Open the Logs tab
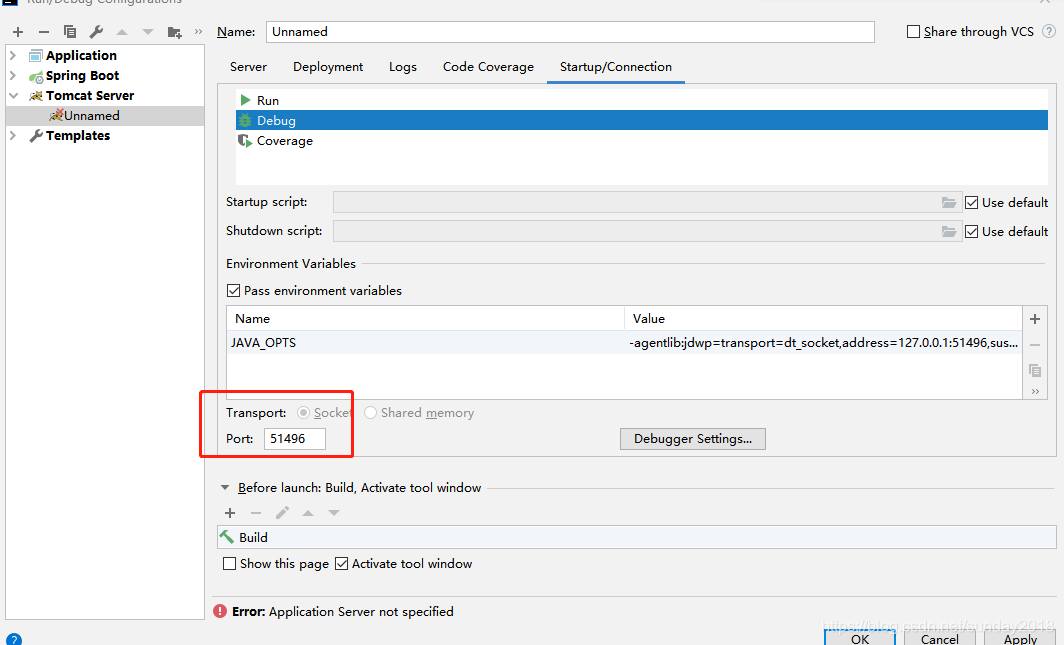The width and height of the screenshot is (1064, 645). point(403,66)
